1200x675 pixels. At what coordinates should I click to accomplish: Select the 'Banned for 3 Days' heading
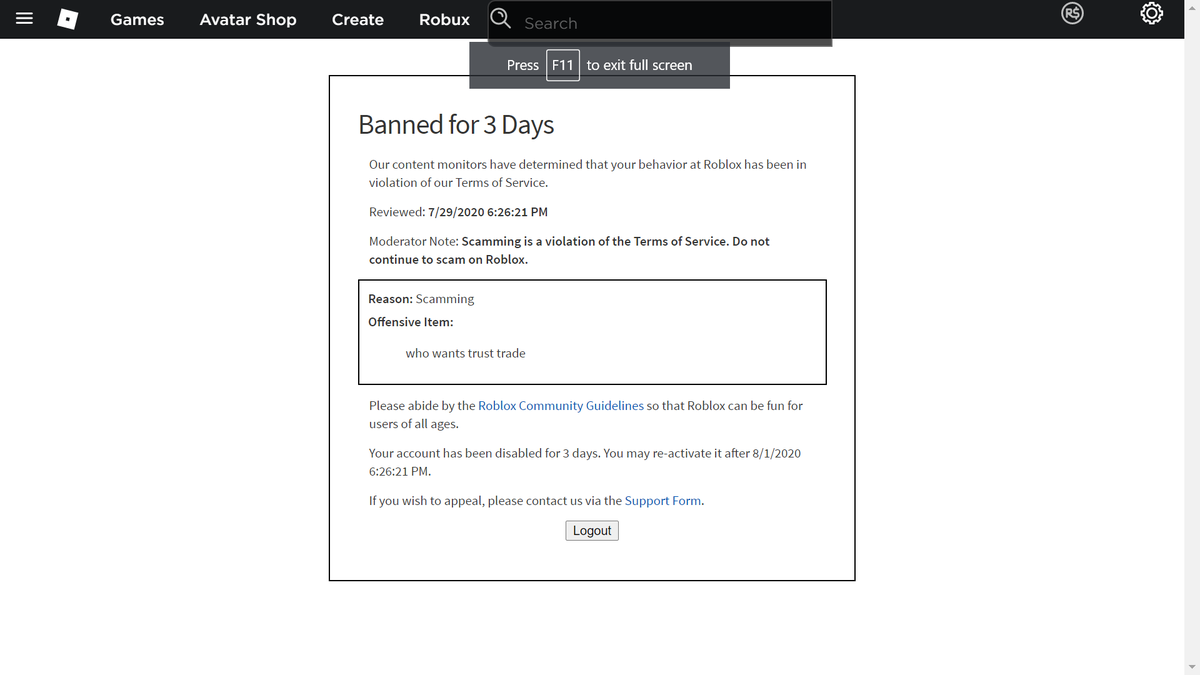(456, 125)
